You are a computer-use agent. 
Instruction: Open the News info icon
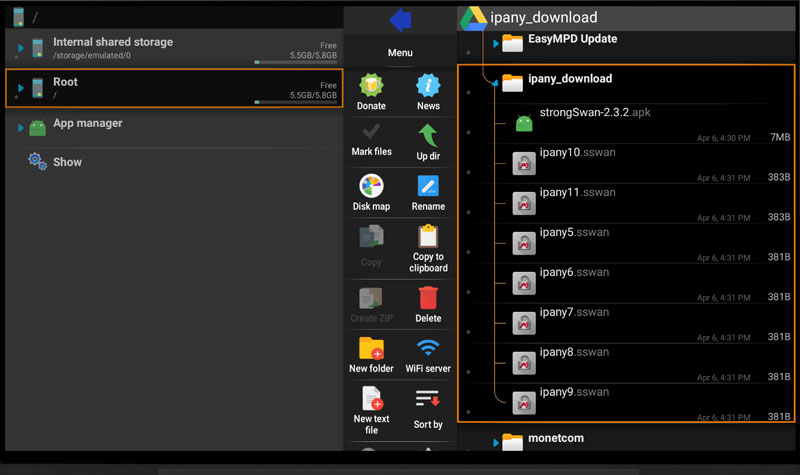(x=428, y=86)
